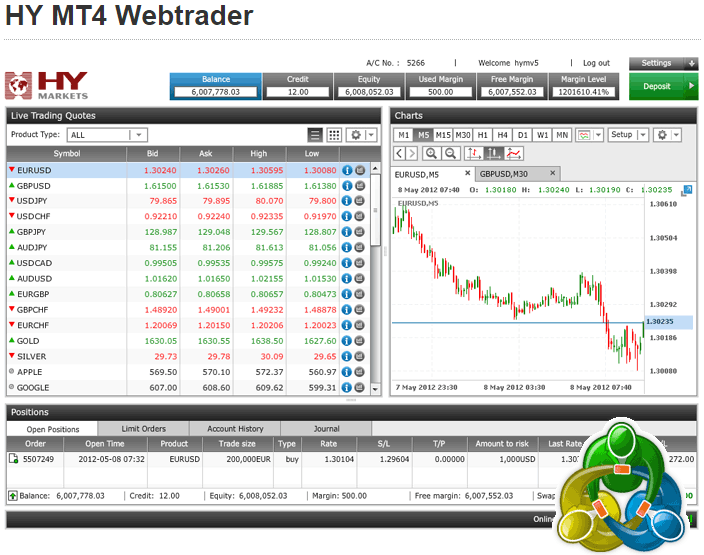Switch to bar chart type
Image resolution: width=704 pixels, height=555 pixels.
pos(473,154)
